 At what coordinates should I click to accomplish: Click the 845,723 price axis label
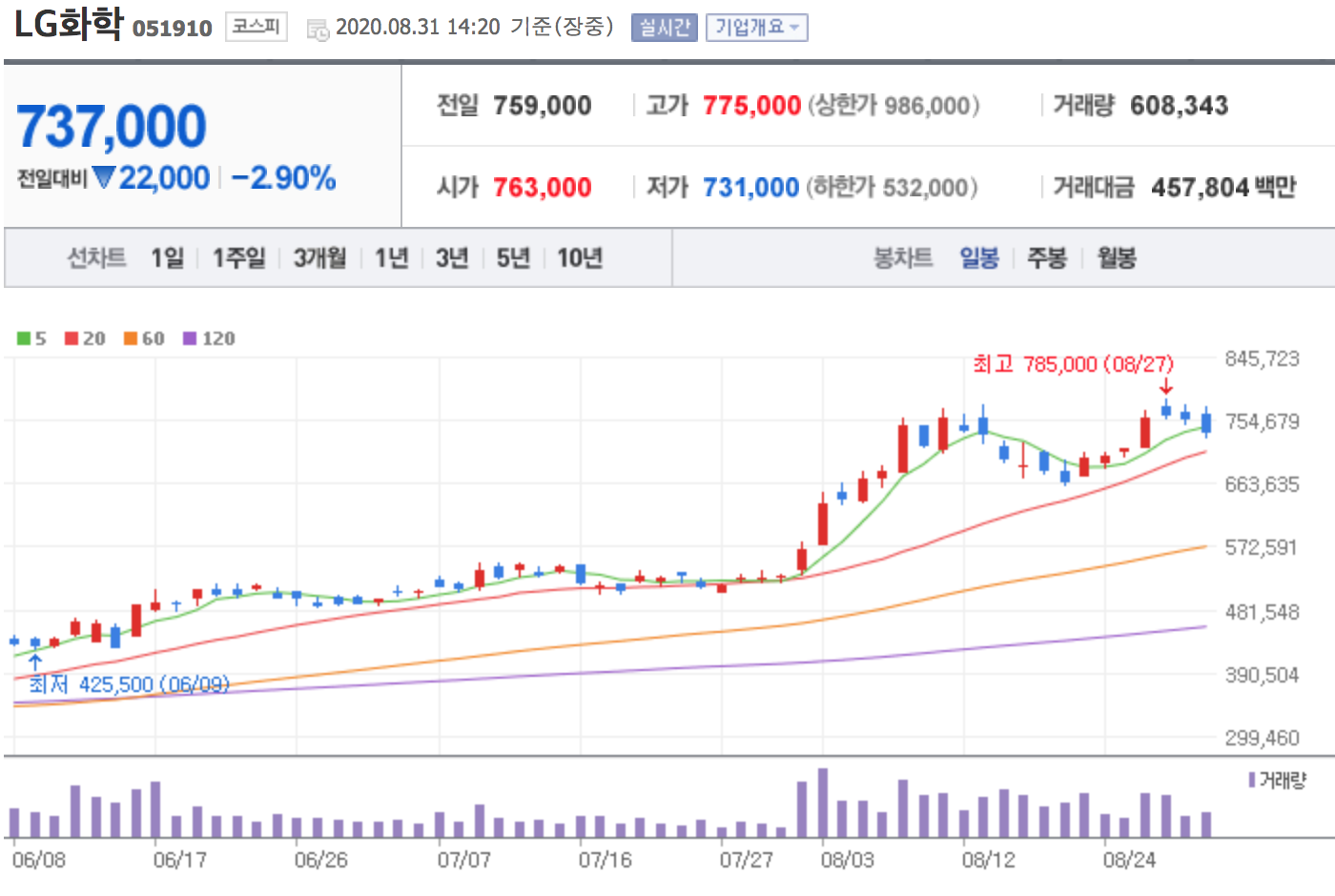pos(1263,358)
